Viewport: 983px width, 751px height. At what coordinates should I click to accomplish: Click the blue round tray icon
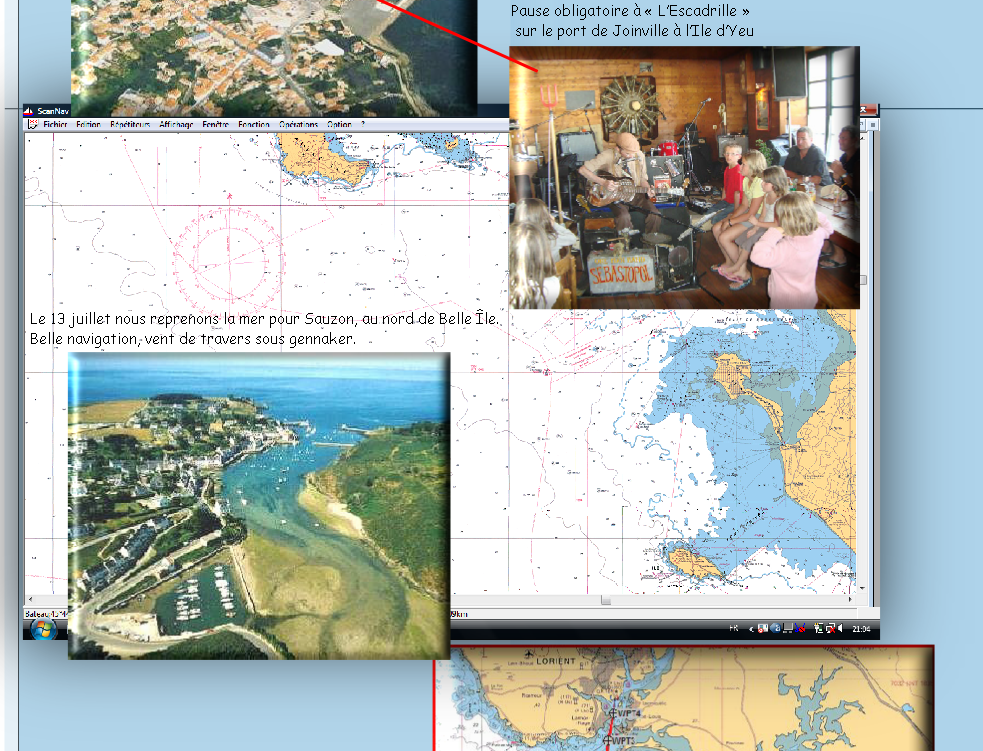coord(775,628)
